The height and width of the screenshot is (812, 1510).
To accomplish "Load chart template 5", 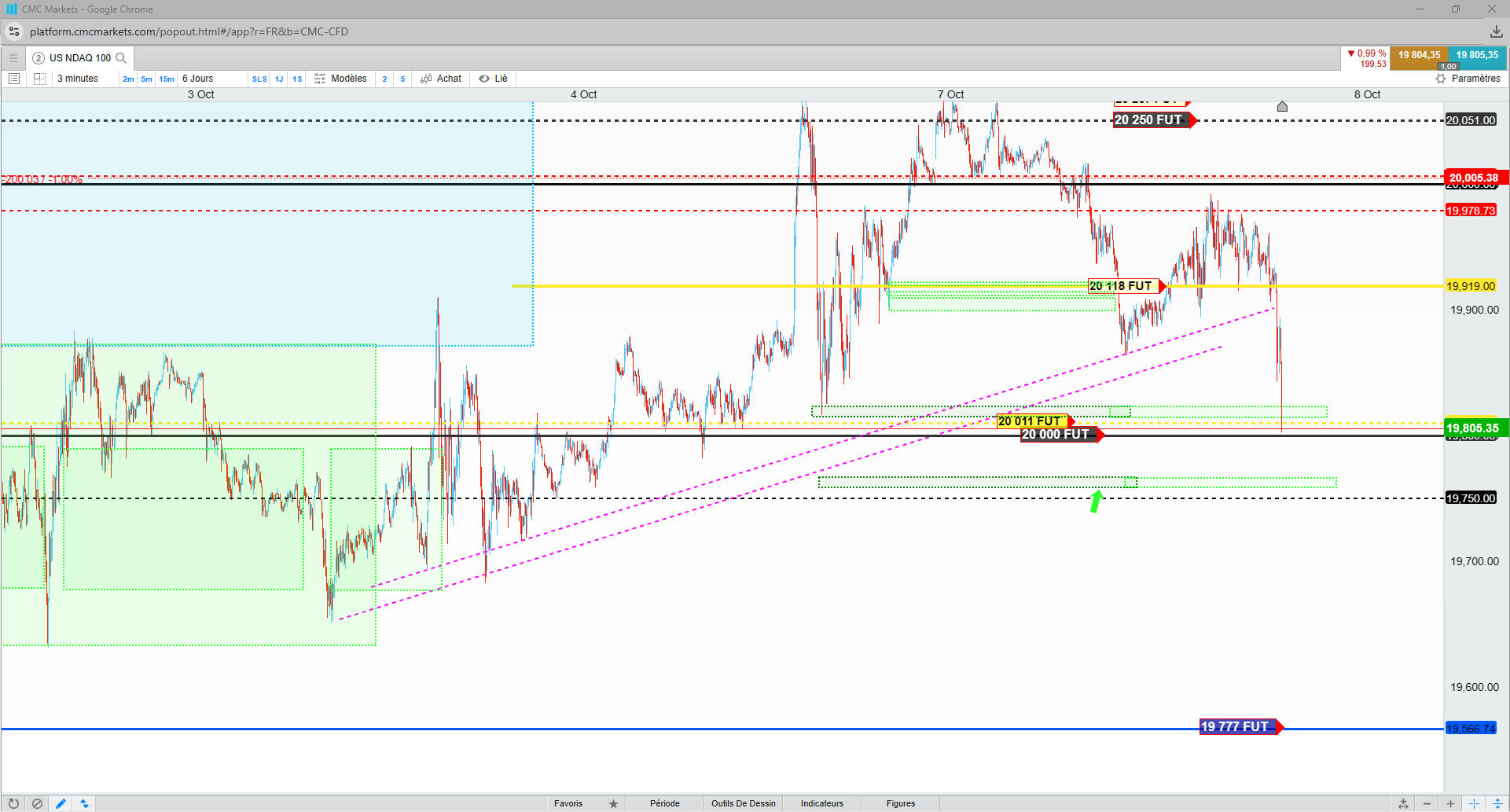I will click(x=403, y=79).
